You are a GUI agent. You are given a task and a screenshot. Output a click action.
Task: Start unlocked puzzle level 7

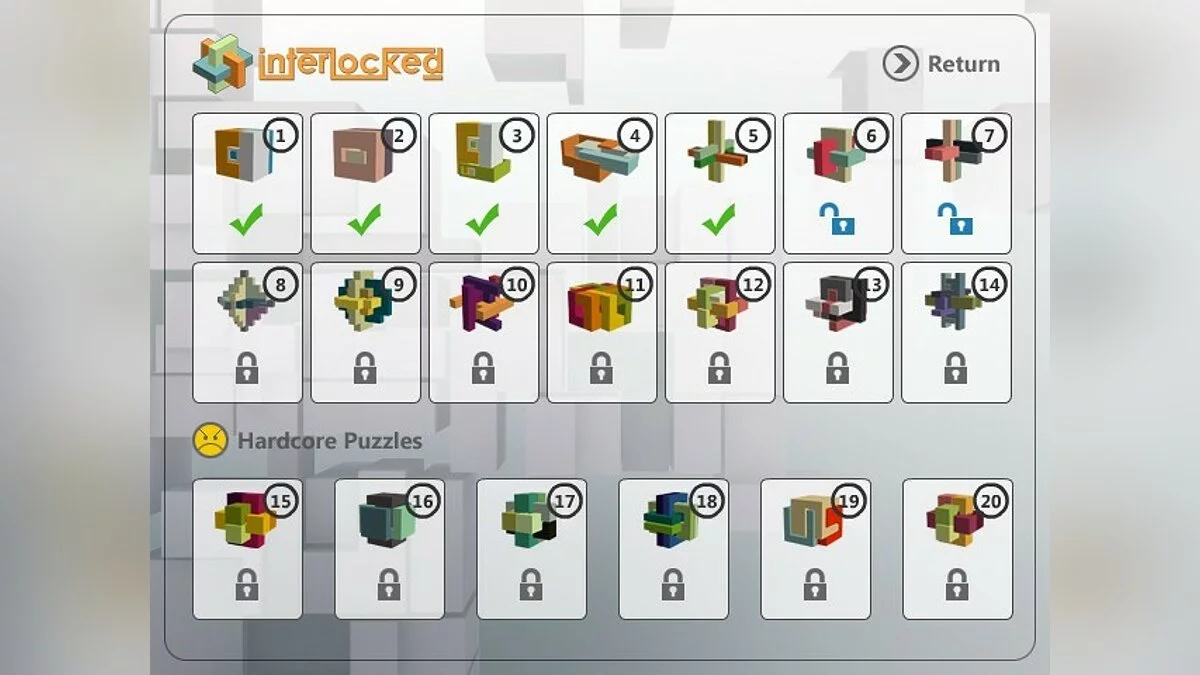click(956, 183)
